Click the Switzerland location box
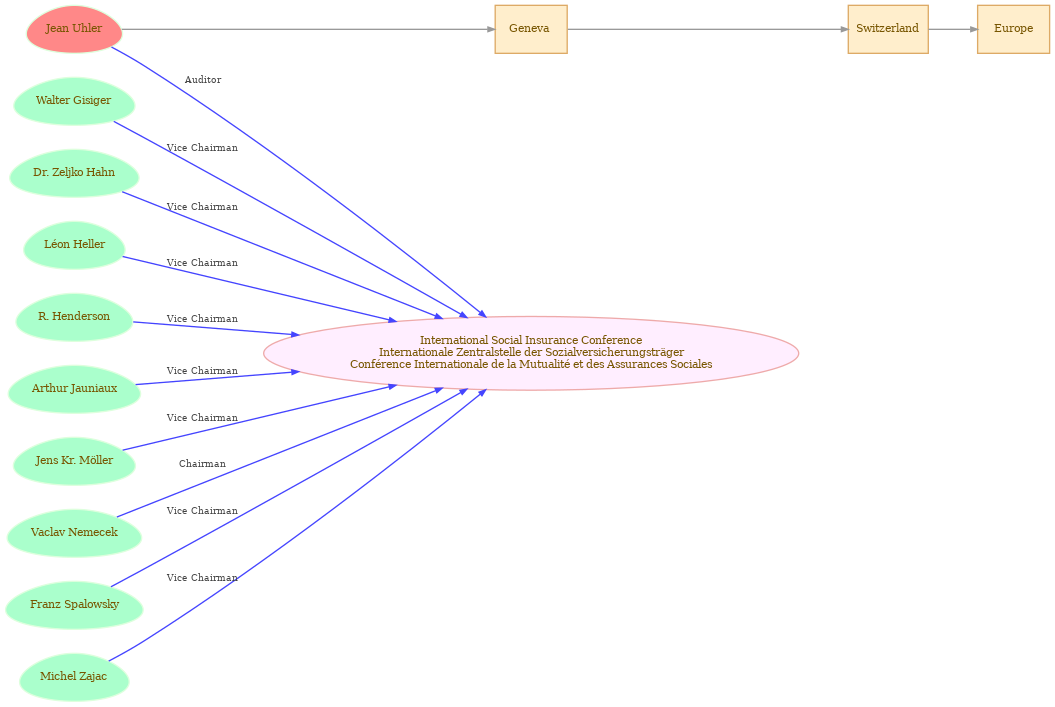 pyautogui.click(x=887, y=29)
